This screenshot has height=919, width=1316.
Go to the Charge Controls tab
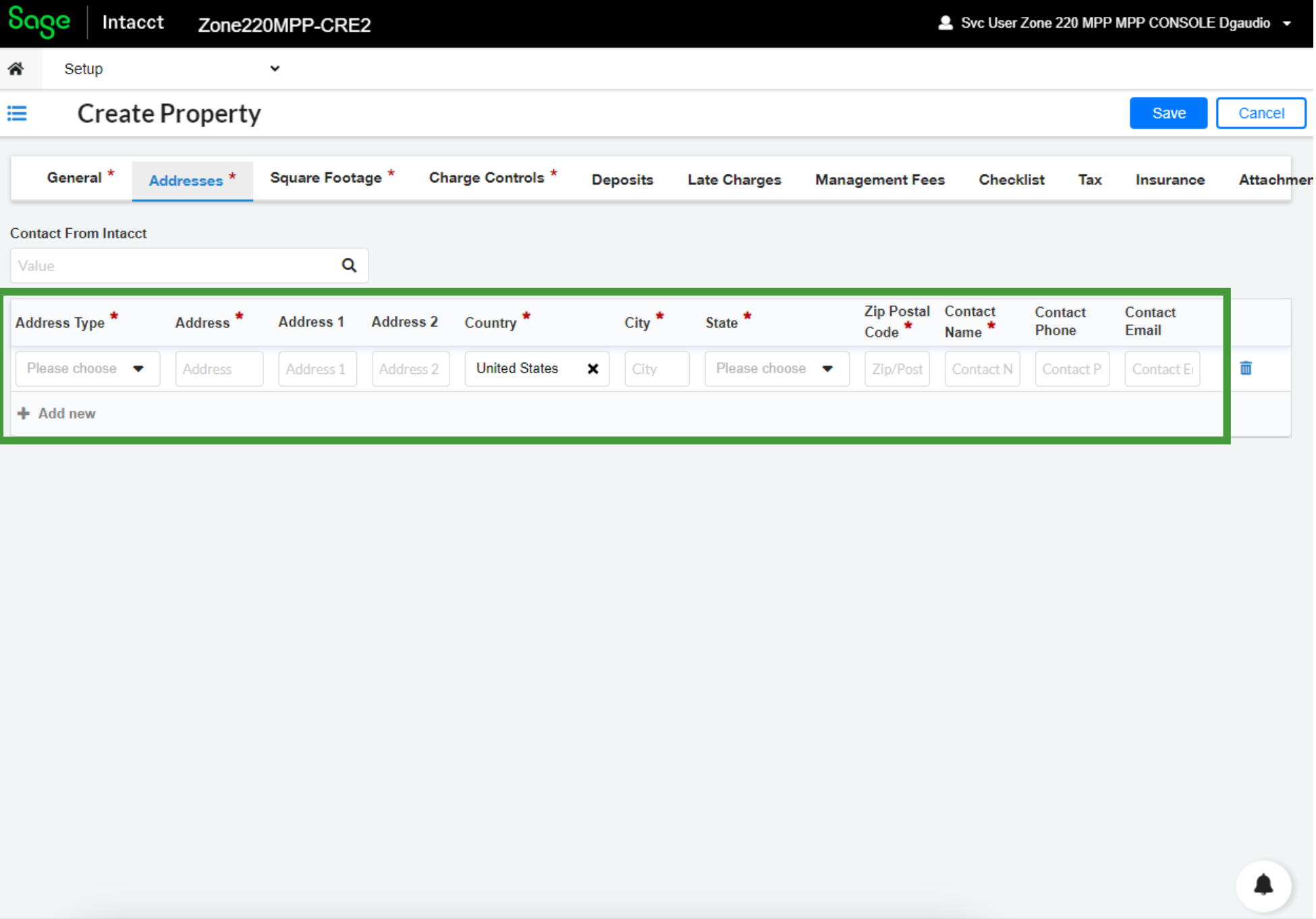click(493, 178)
